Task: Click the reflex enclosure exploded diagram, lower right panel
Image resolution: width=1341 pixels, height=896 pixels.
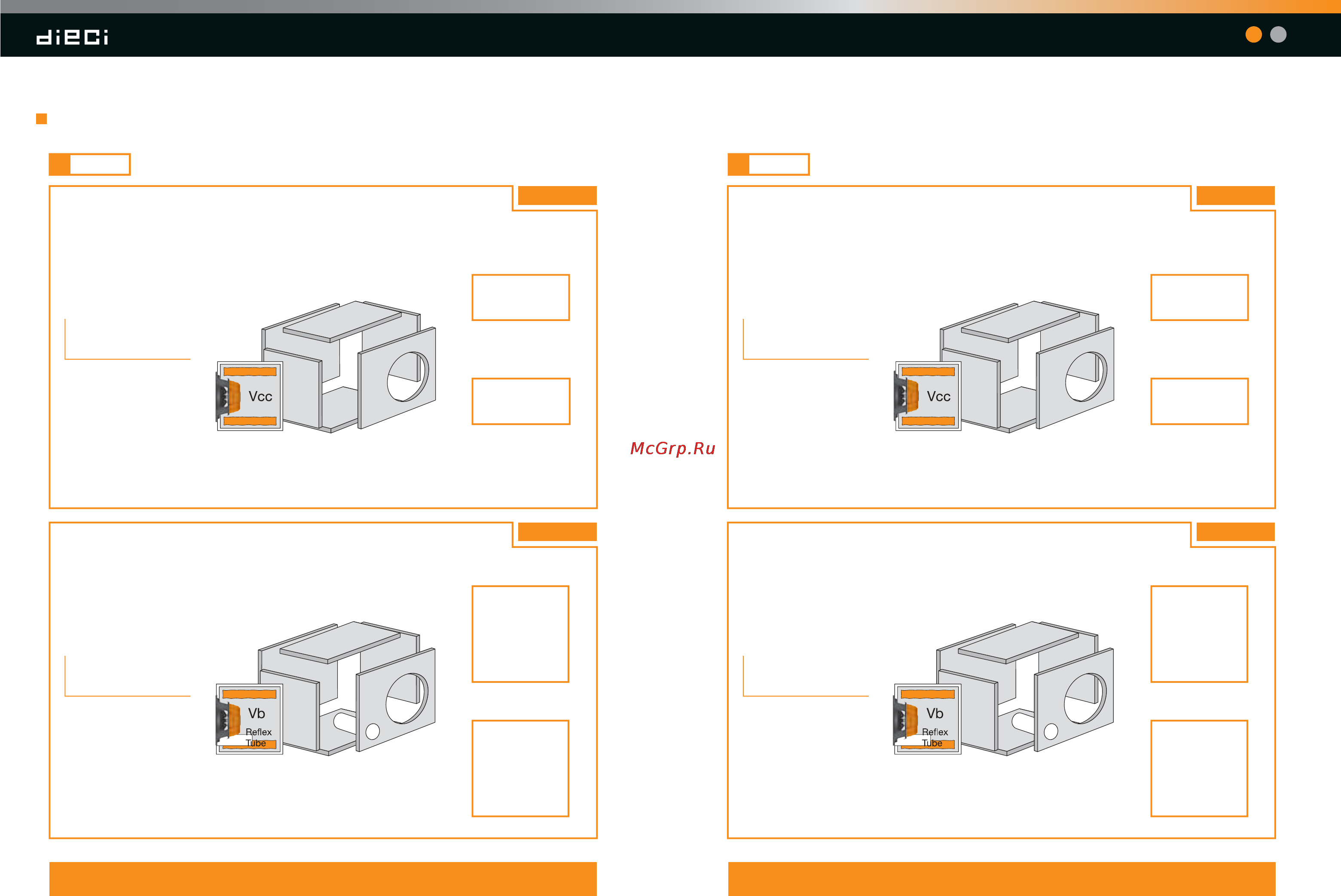Action: [x=1025, y=688]
